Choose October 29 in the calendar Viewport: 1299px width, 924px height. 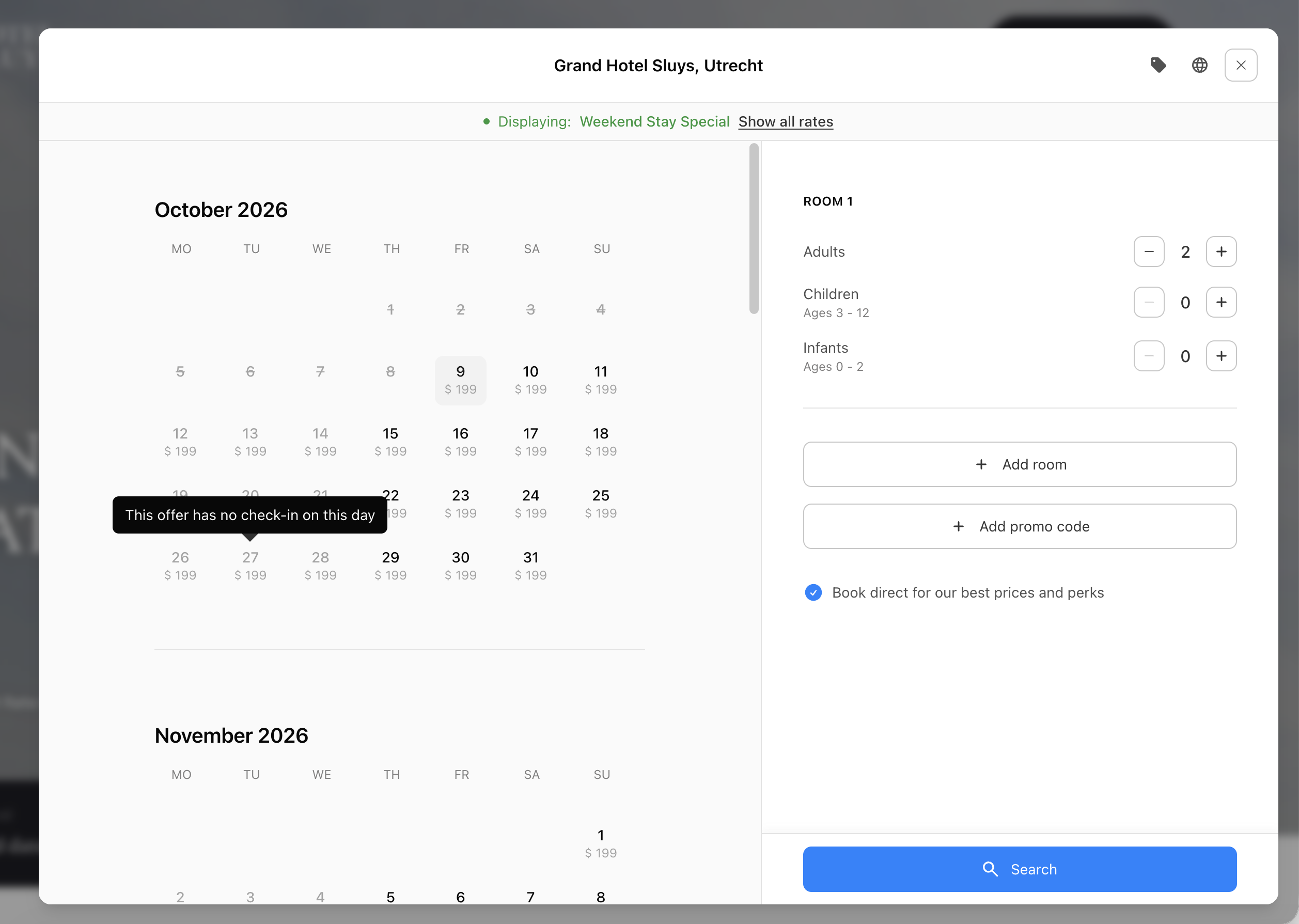click(x=390, y=566)
